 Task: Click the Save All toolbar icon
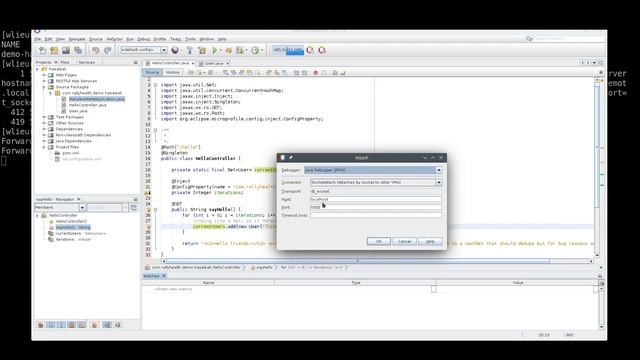click(x=78, y=50)
